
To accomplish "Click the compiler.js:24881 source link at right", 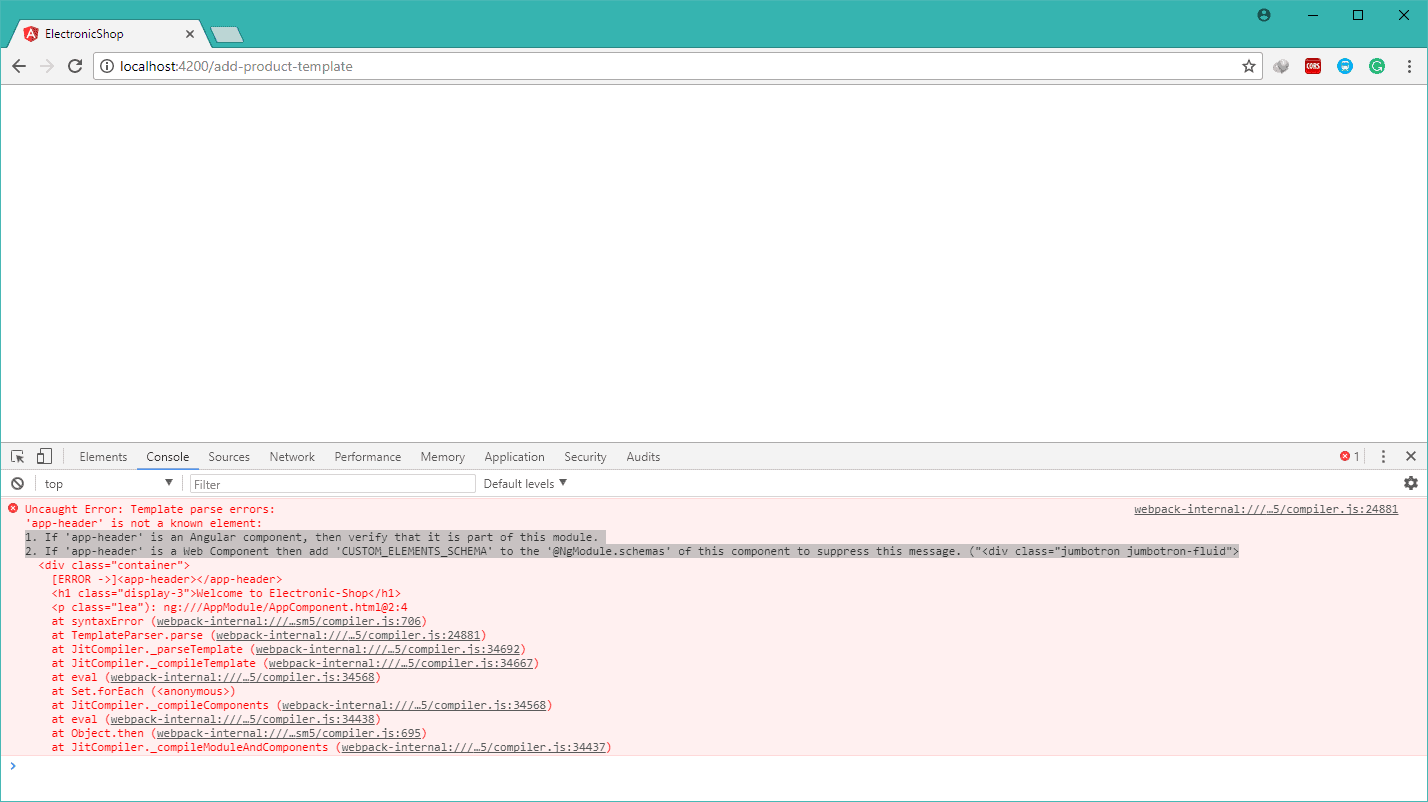I will click(1265, 509).
